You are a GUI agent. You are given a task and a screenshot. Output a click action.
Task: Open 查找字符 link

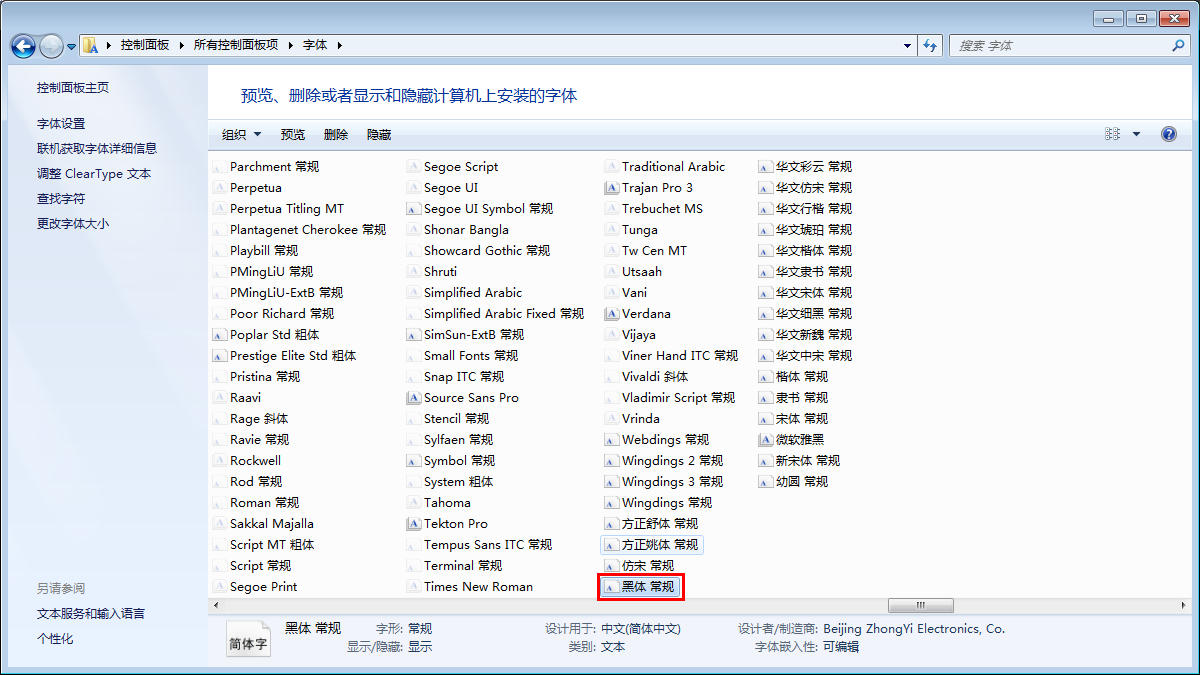(x=61, y=199)
